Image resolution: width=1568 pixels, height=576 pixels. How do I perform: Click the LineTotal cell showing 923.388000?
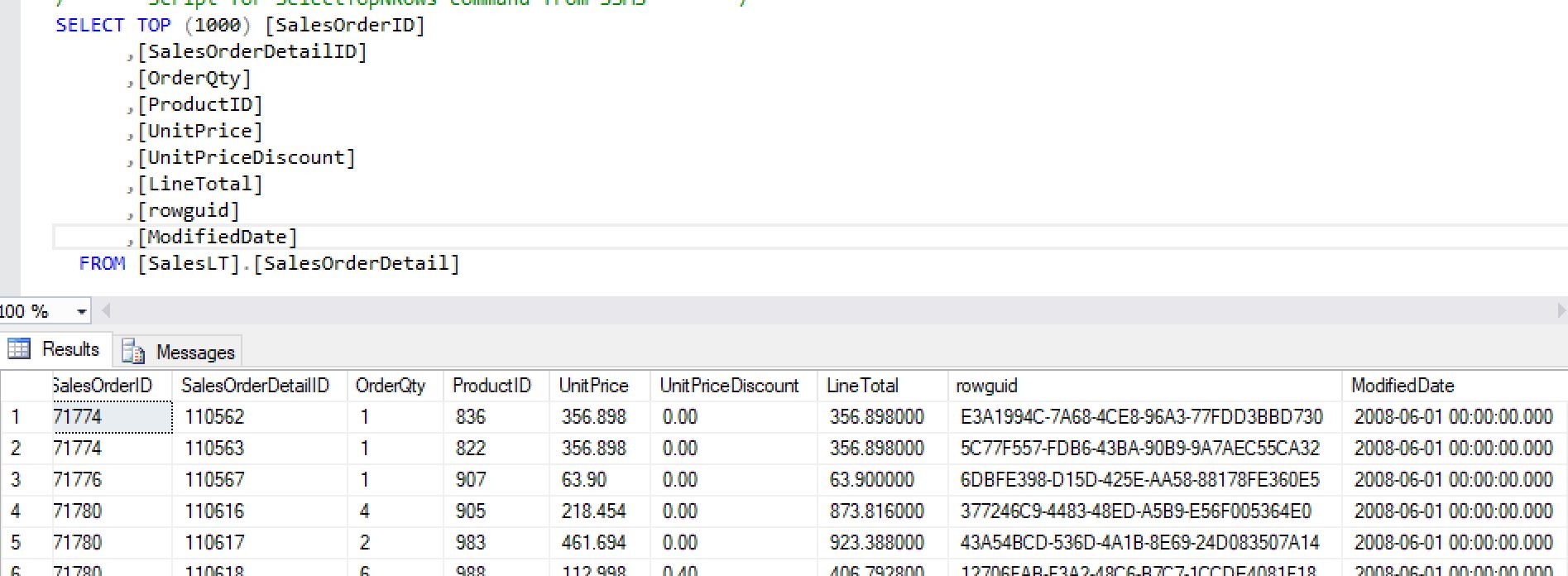tap(883, 543)
